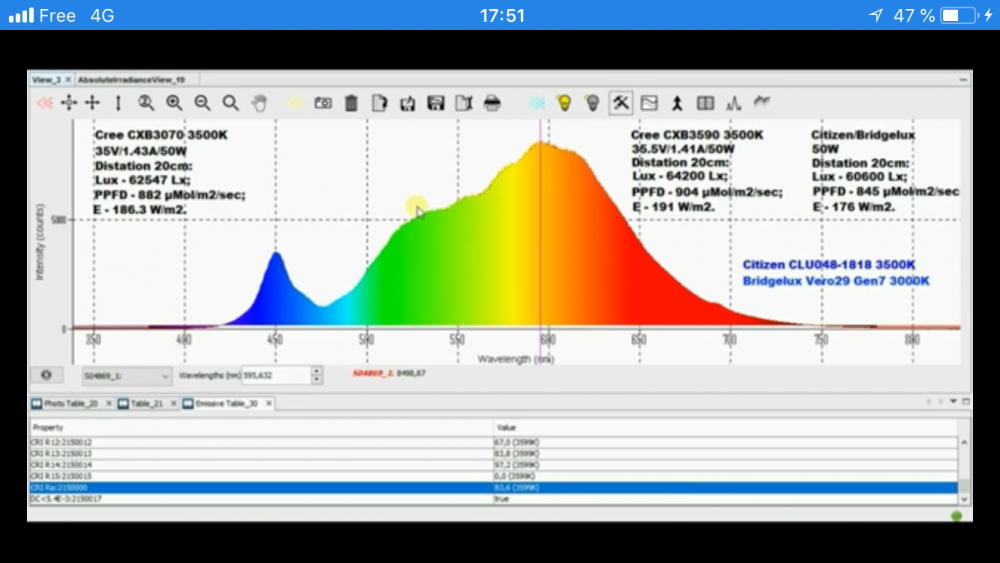Select the CRI R:14:2150014 row

click(x=494, y=465)
